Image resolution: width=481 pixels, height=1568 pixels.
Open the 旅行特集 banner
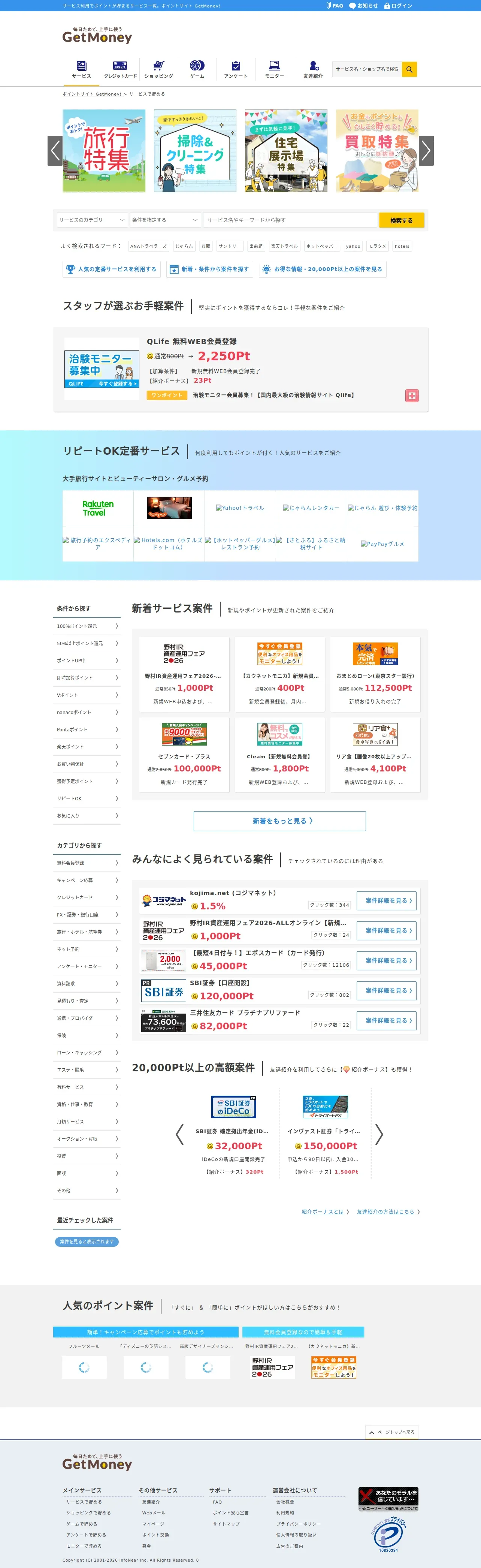pyautogui.click(x=104, y=151)
